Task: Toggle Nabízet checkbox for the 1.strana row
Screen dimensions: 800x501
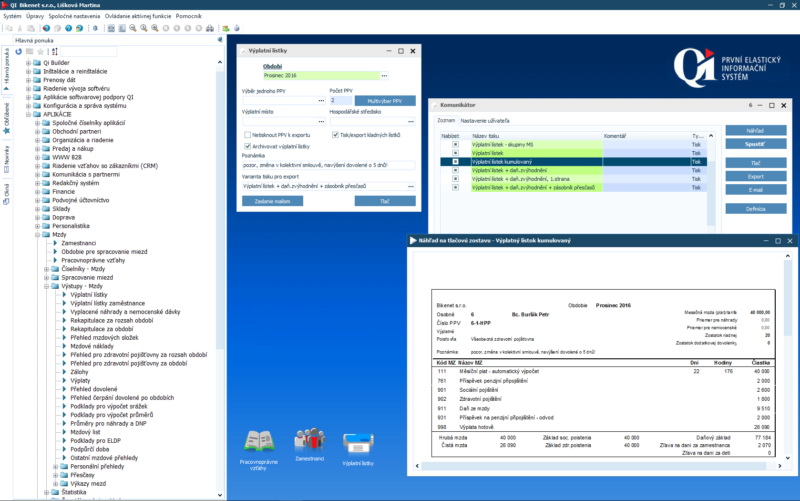Action: [x=456, y=179]
